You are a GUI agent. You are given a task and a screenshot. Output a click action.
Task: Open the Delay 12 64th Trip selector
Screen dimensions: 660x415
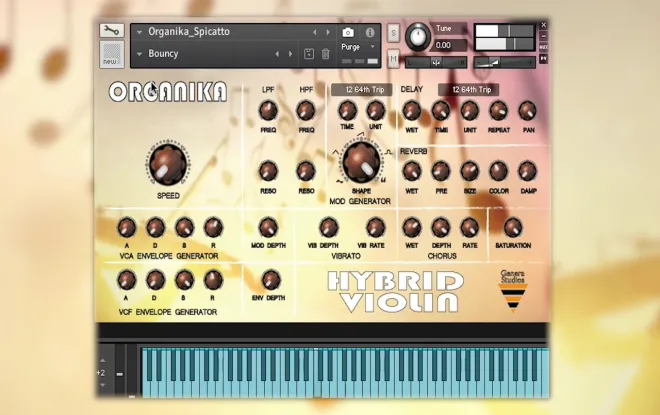point(468,90)
